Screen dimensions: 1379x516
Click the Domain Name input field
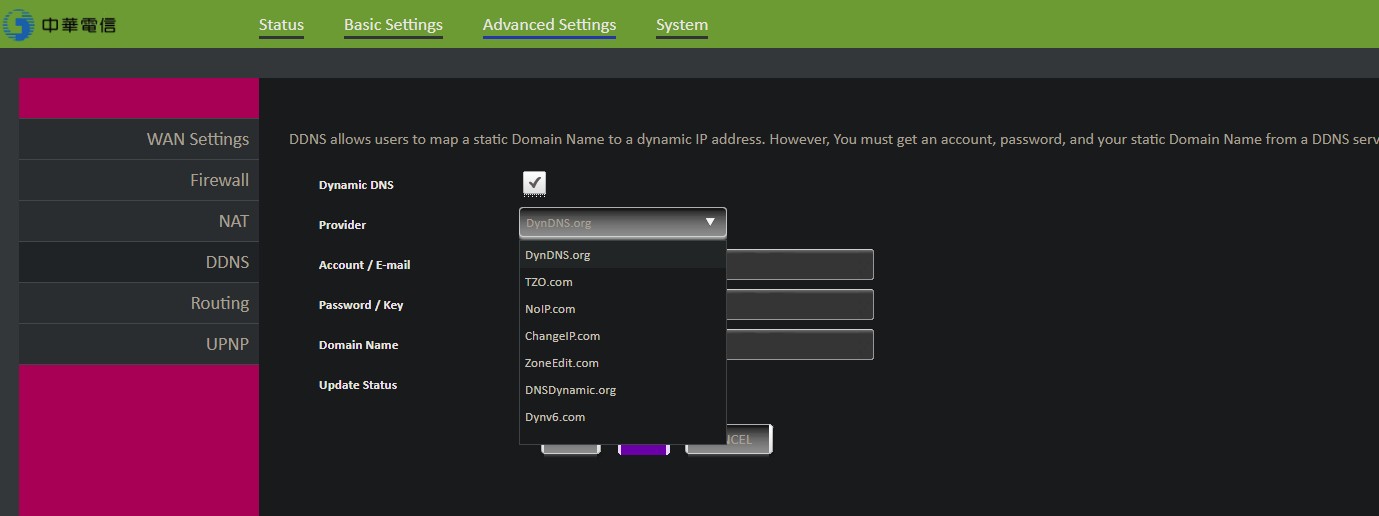tap(800, 345)
